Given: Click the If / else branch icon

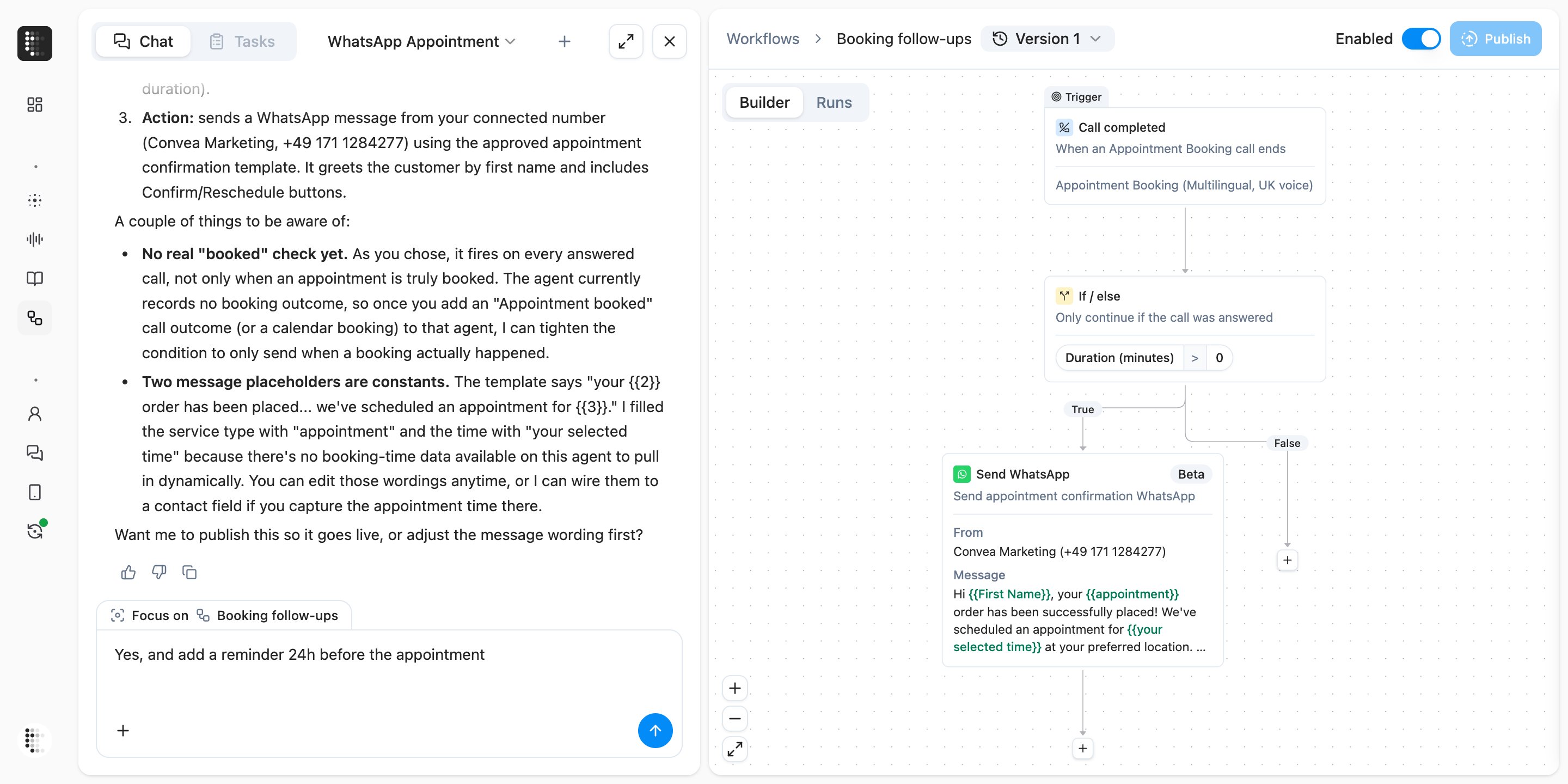Looking at the screenshot, I should tap(1064, 296).
